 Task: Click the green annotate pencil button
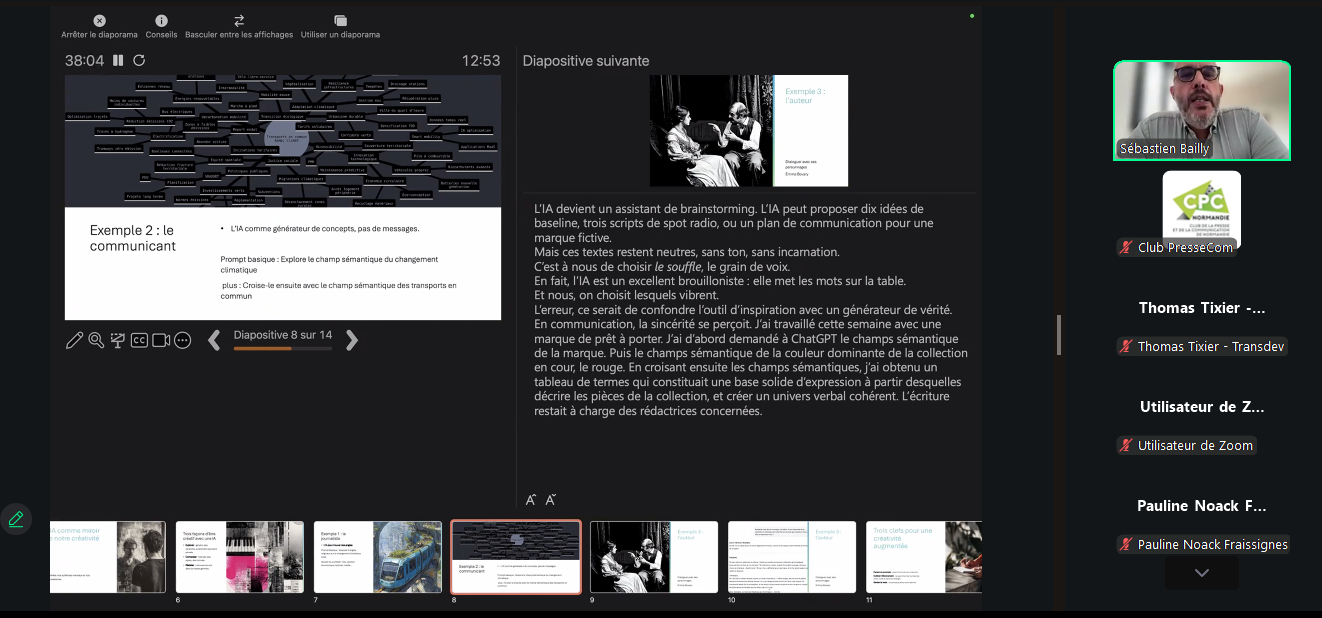[16, 519]
